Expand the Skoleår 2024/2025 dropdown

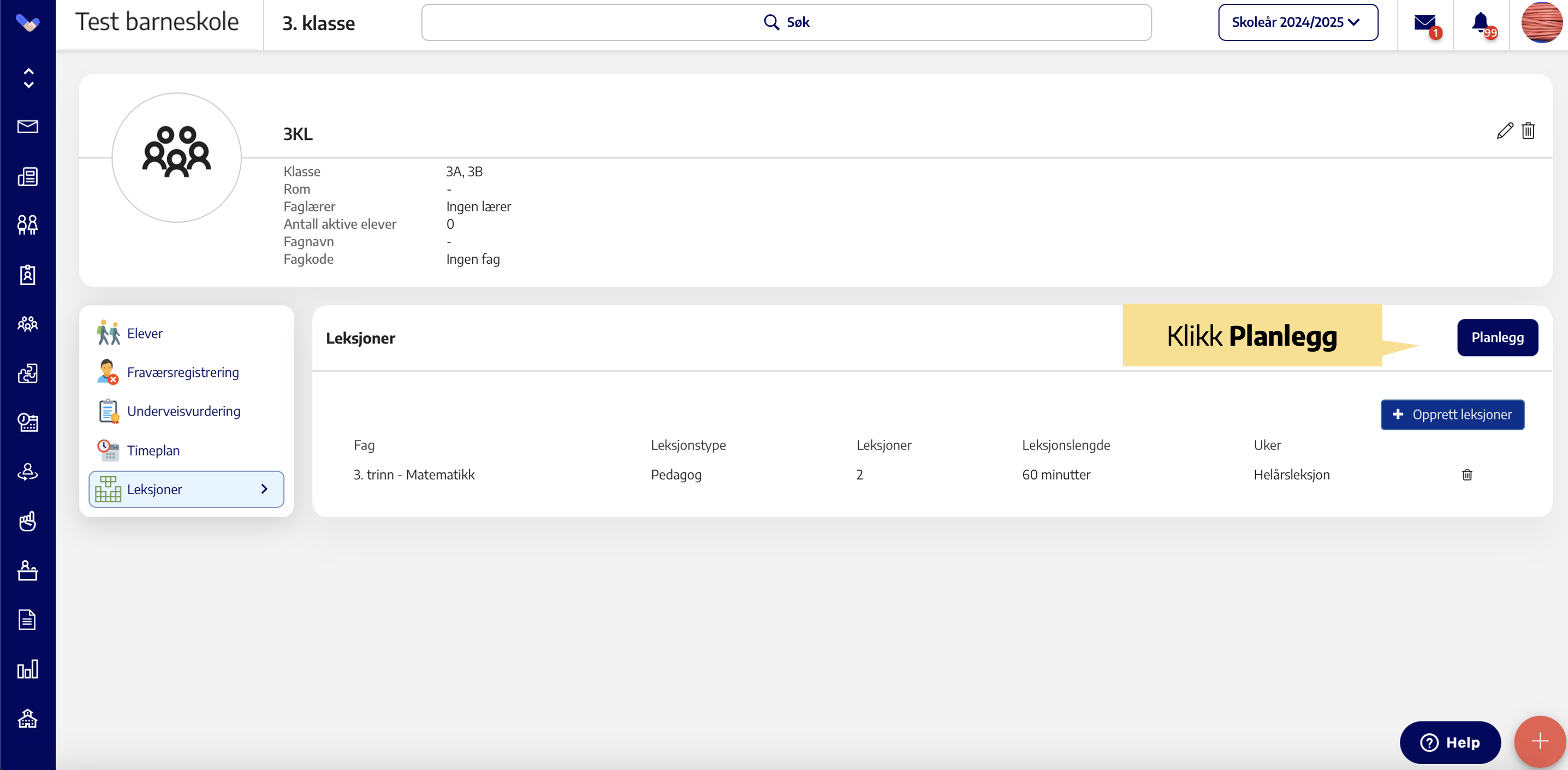1298,22
